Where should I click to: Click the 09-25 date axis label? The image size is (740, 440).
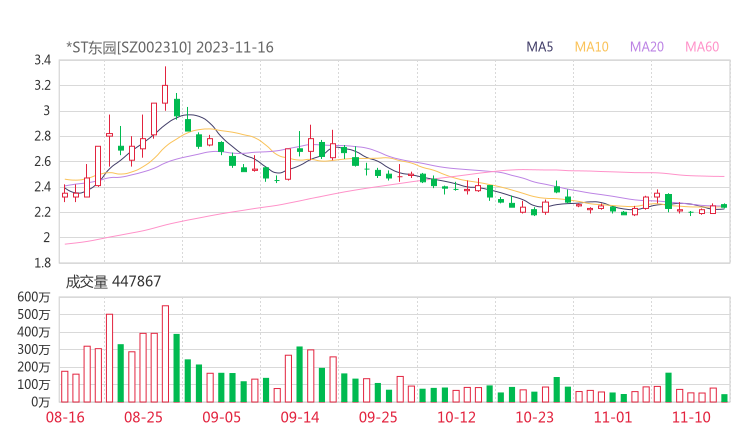click(378, 417)
